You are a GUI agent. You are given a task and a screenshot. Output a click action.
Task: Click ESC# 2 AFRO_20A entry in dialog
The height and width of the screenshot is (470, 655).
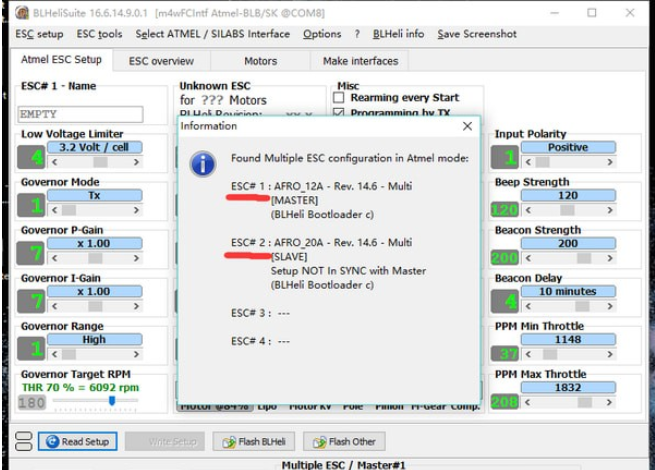click(x=322, y=242)
